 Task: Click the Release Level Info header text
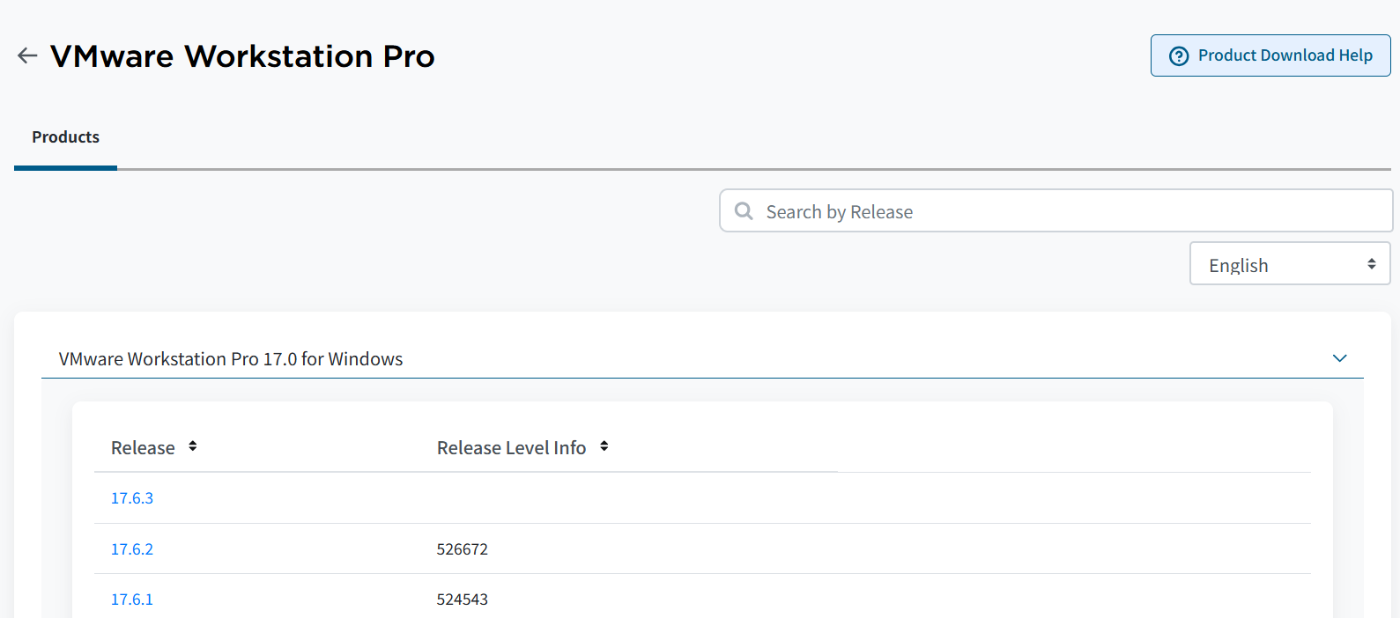click(511, 448)
